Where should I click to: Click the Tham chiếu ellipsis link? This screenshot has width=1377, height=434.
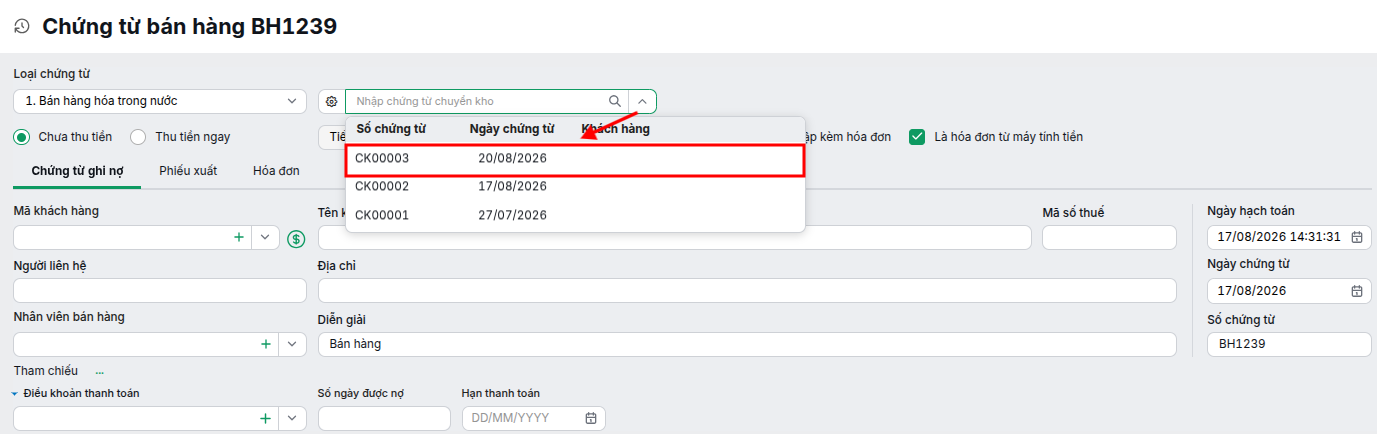coord(100,371)
